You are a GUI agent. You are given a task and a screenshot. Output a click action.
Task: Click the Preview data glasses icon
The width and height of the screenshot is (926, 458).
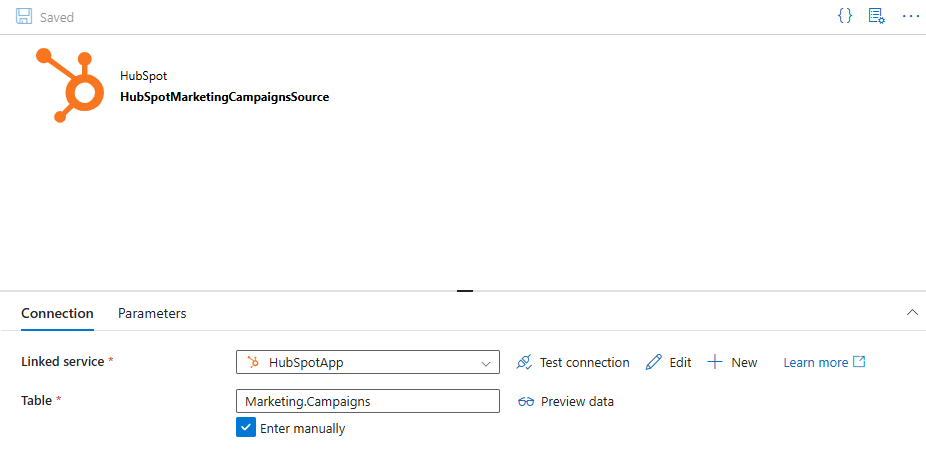point(526,402)
